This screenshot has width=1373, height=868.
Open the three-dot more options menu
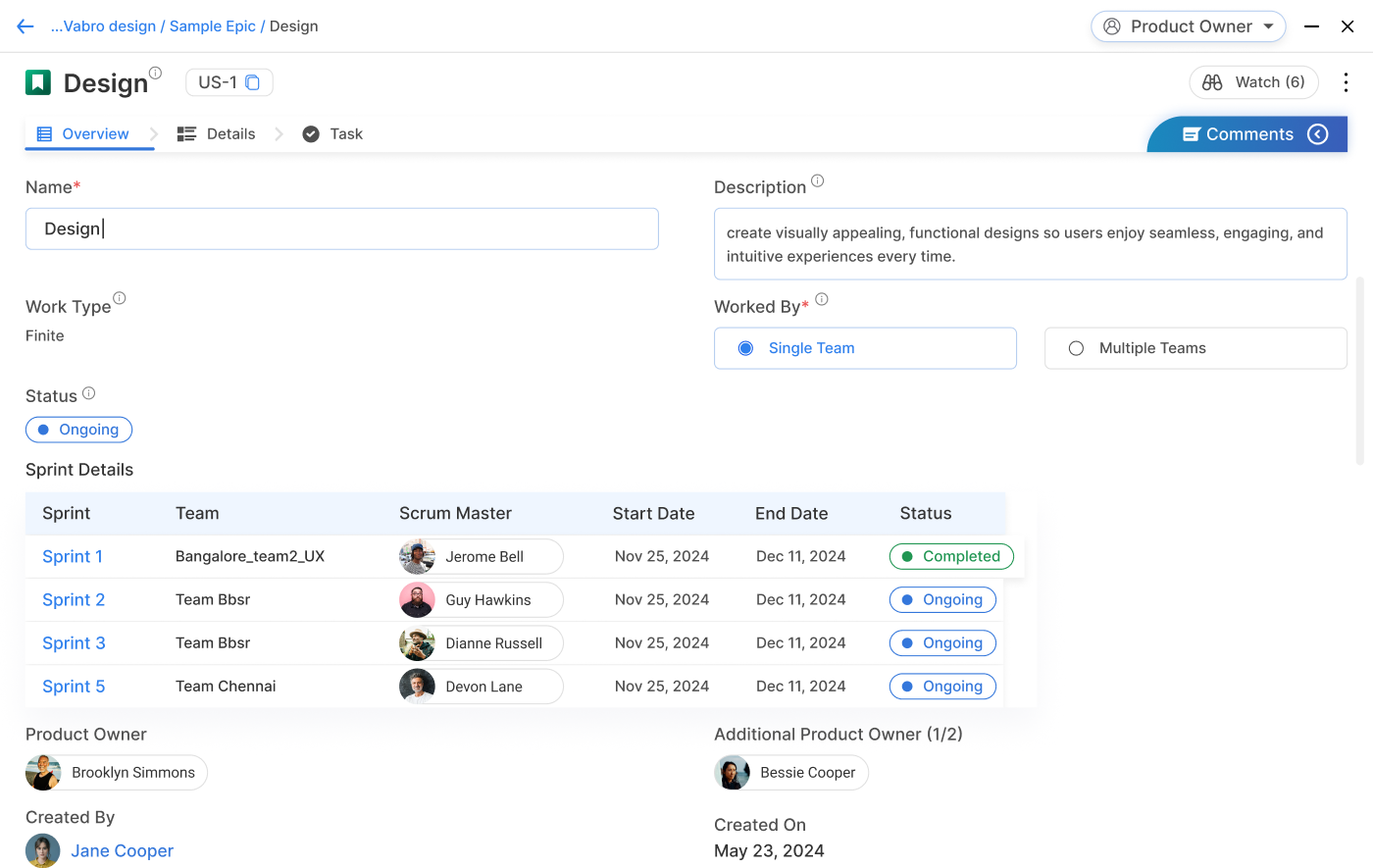[1346, 82]
